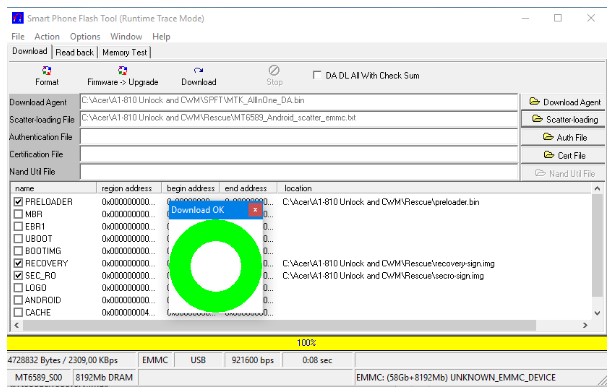Click the scroll down arrow in partition list
Screen dimensions: 614x392
597,313
